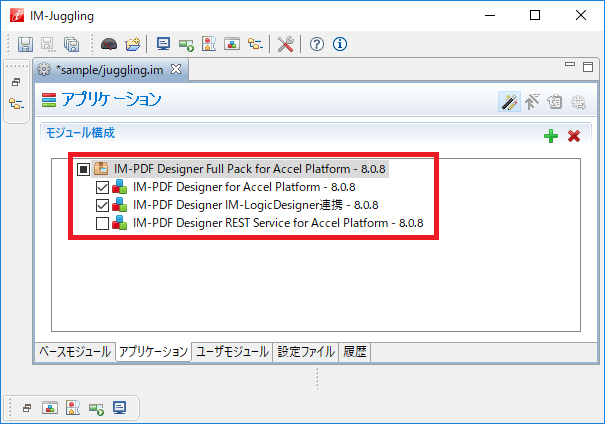Open the ユーザモジュール tab

(232, 351)
